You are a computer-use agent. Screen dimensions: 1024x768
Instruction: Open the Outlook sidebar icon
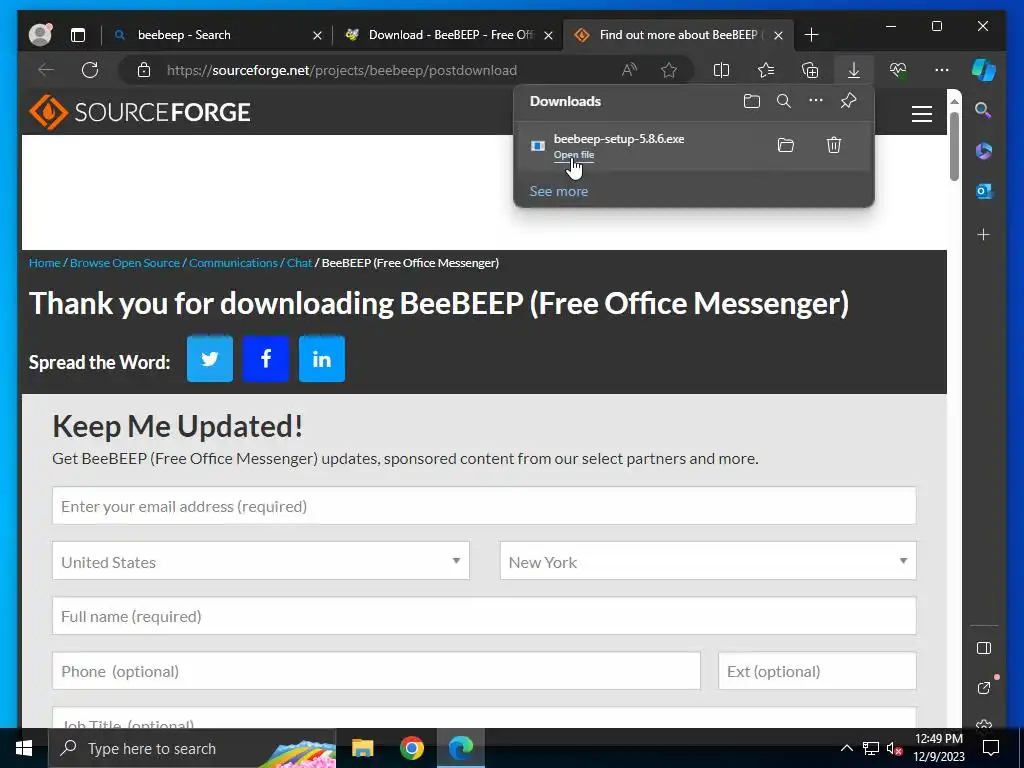click(x=984, y=191)
